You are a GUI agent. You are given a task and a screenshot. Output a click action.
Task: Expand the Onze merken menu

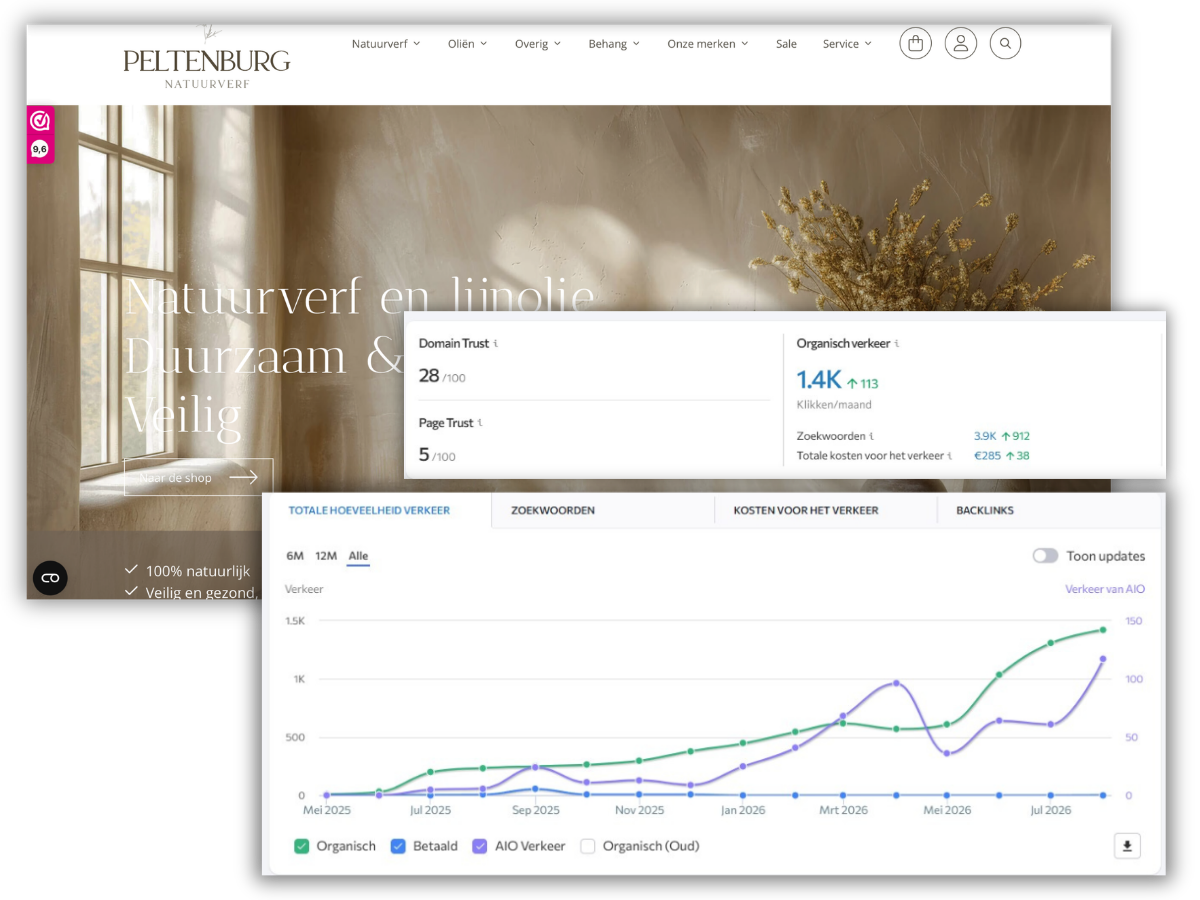click(708, 44)
